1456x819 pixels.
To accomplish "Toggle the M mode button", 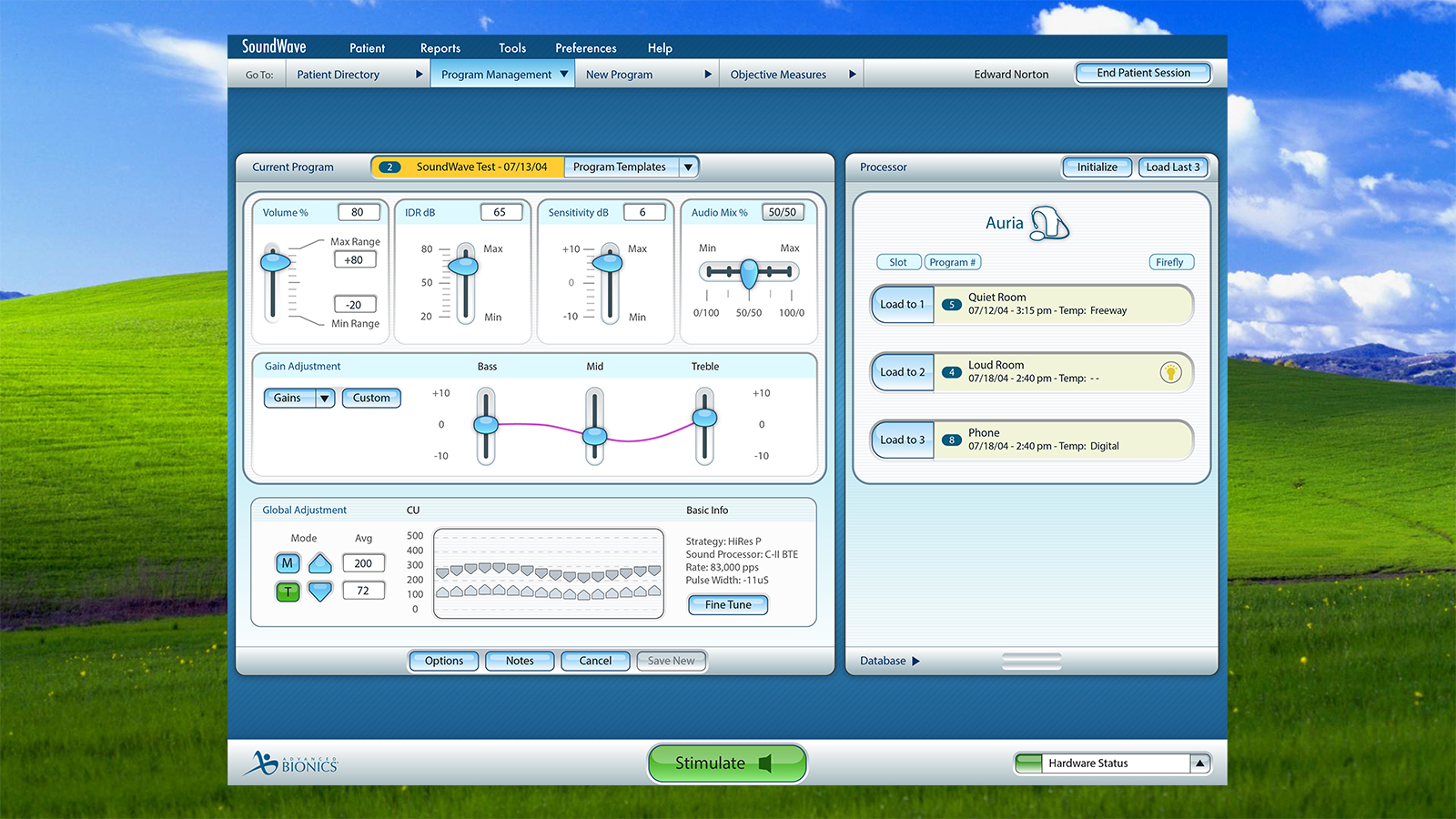I will tap(288, 563).
